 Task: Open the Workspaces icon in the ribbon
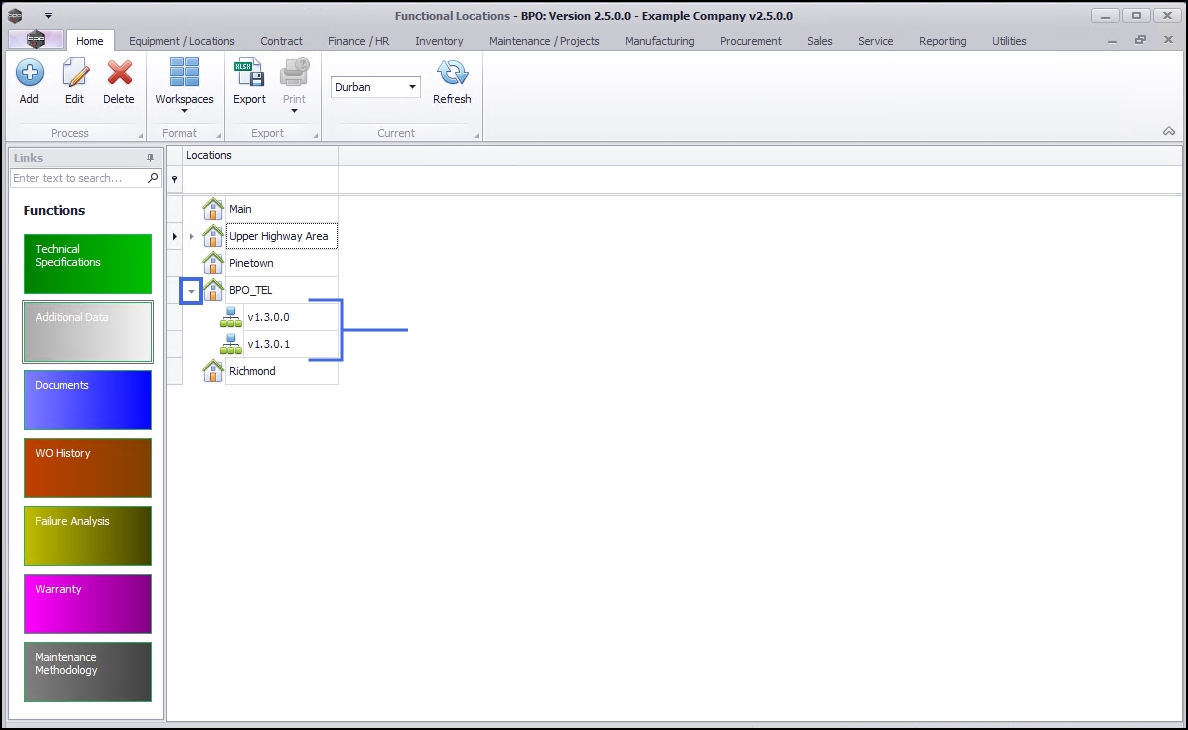coord(184,73)
